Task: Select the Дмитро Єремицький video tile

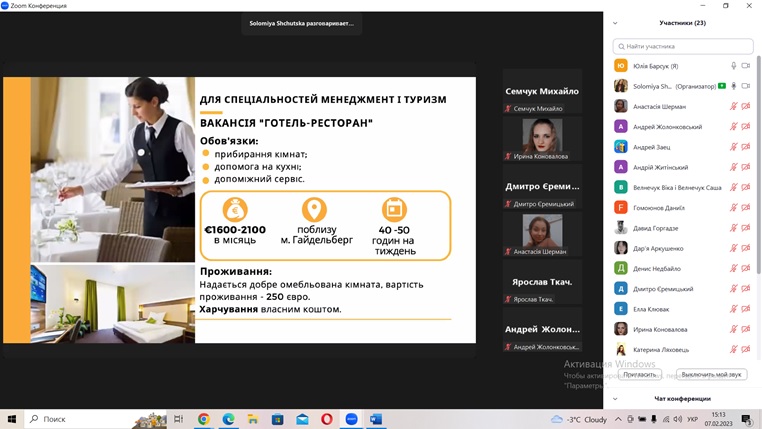Action: (x=542, y=187)
